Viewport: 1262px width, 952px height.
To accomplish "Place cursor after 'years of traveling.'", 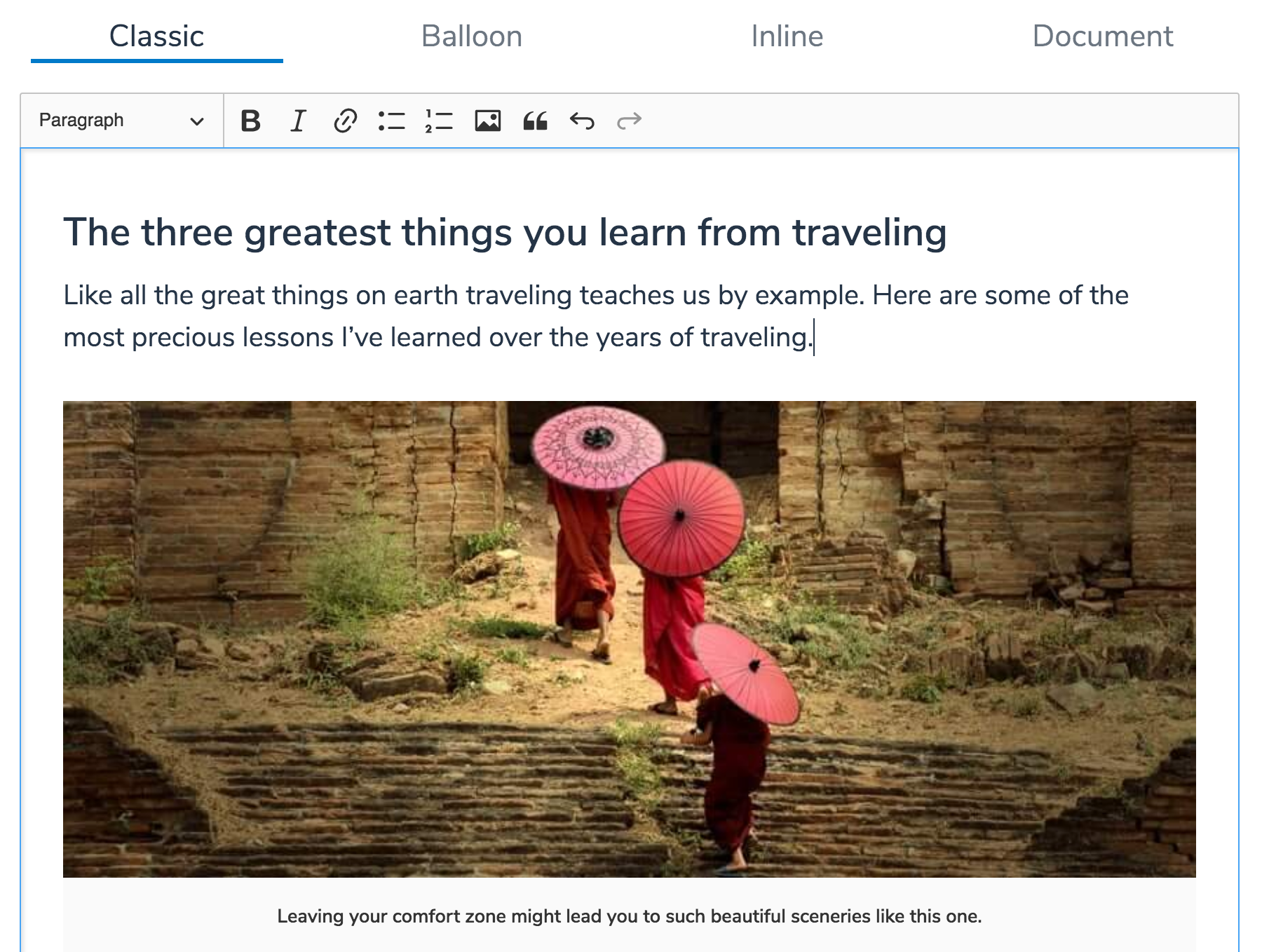I will pyautogui.click(x=813, y=338).
